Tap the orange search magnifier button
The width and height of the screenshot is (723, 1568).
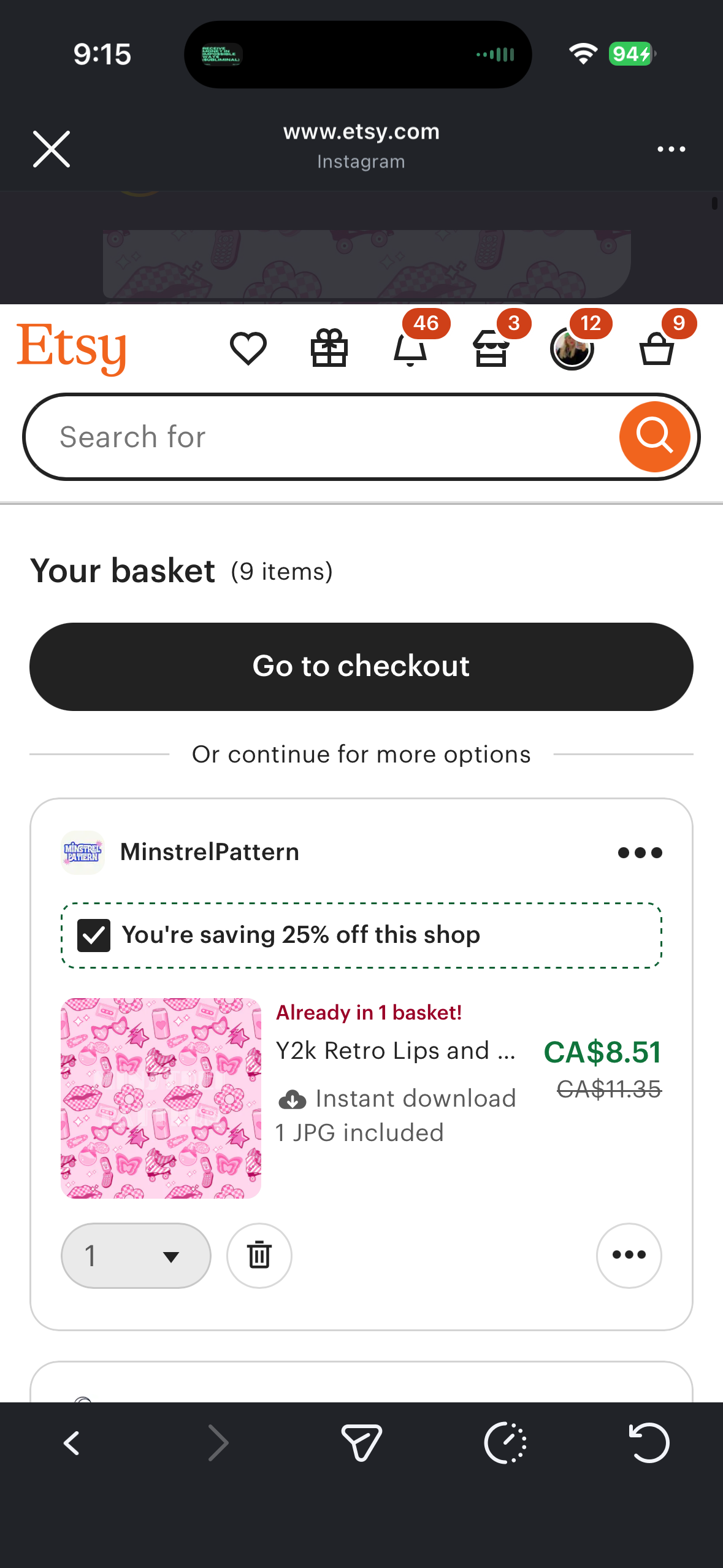coord(654,437)
